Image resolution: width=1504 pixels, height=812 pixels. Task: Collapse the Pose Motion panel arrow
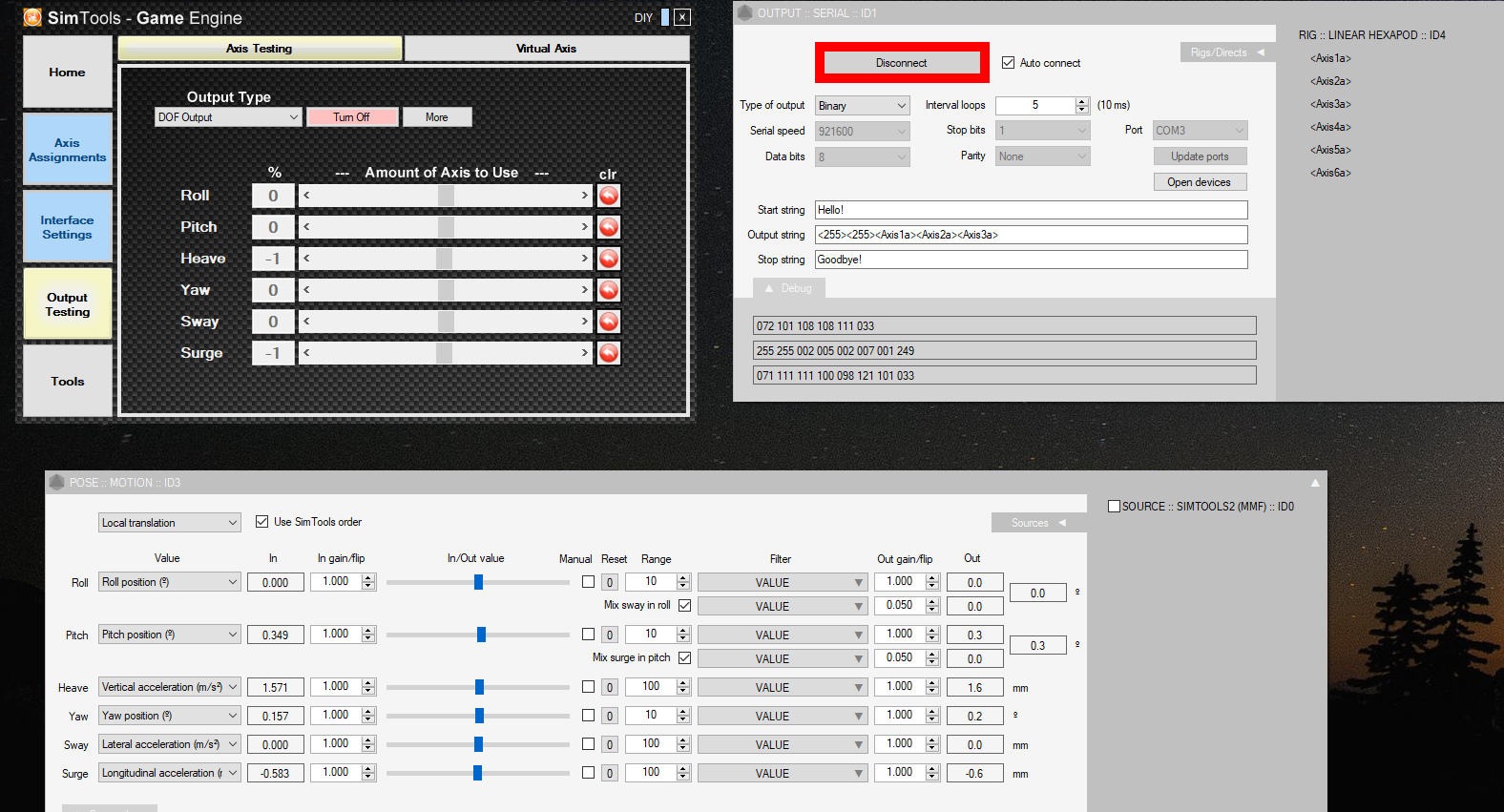[x=1315, y=483]
